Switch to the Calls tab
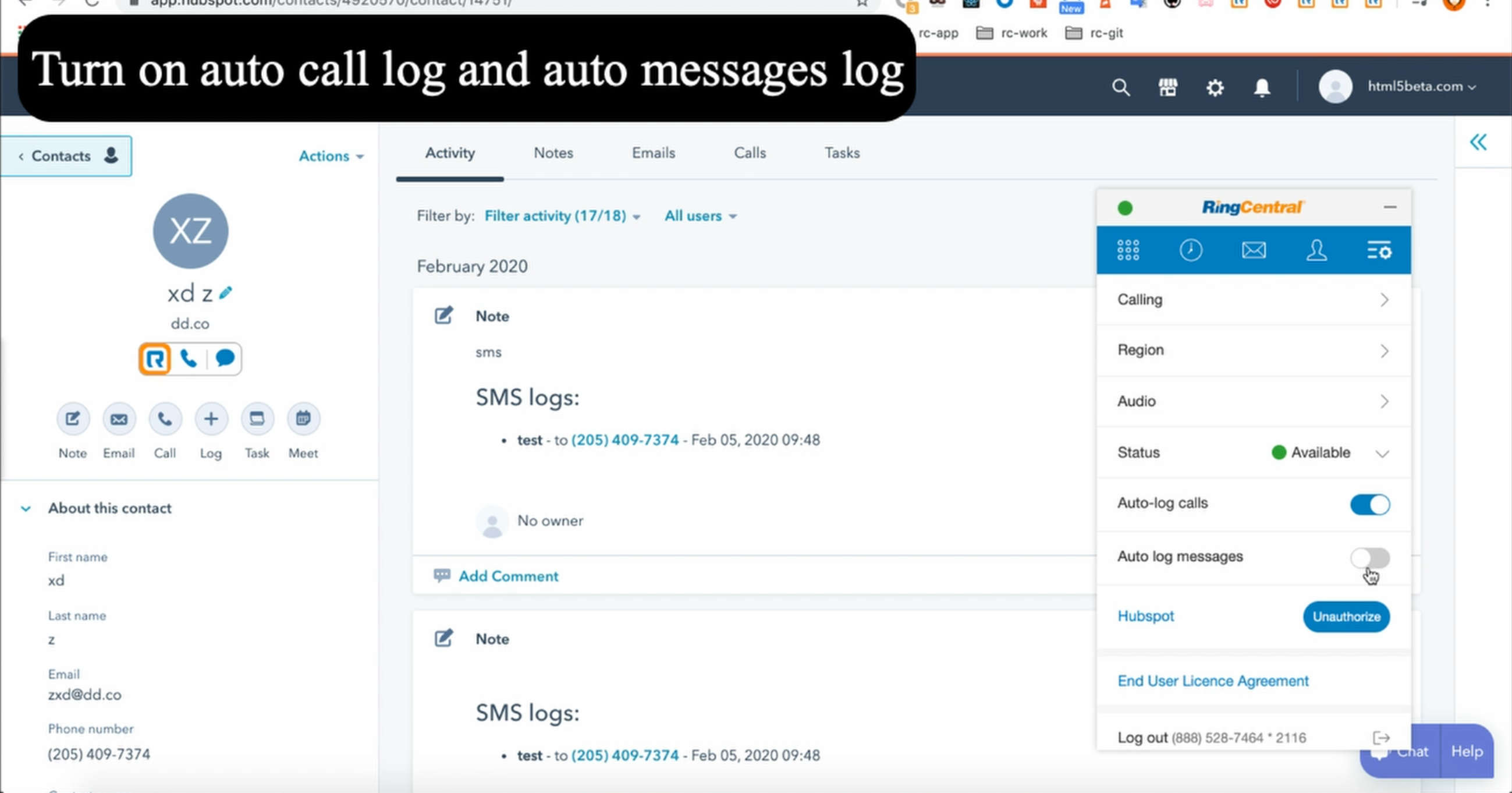1512x793 pixels. [750, 153]
